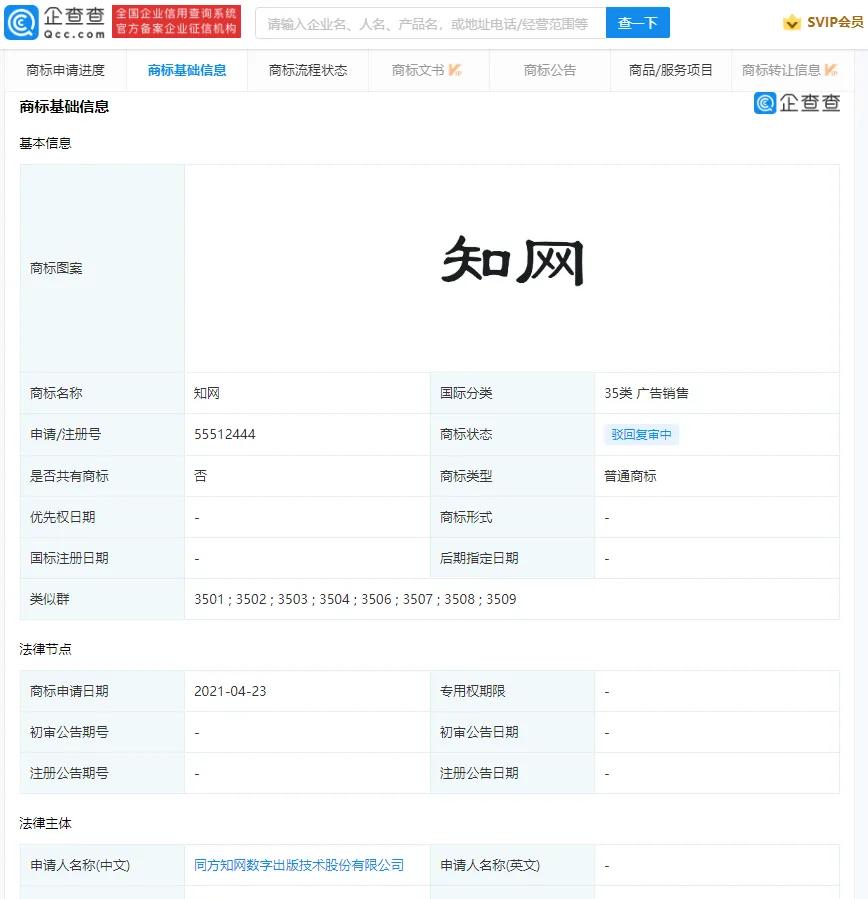868x899 pixels.
Task: Click the SVIP crown icon
Action: (x=792, y=23)
